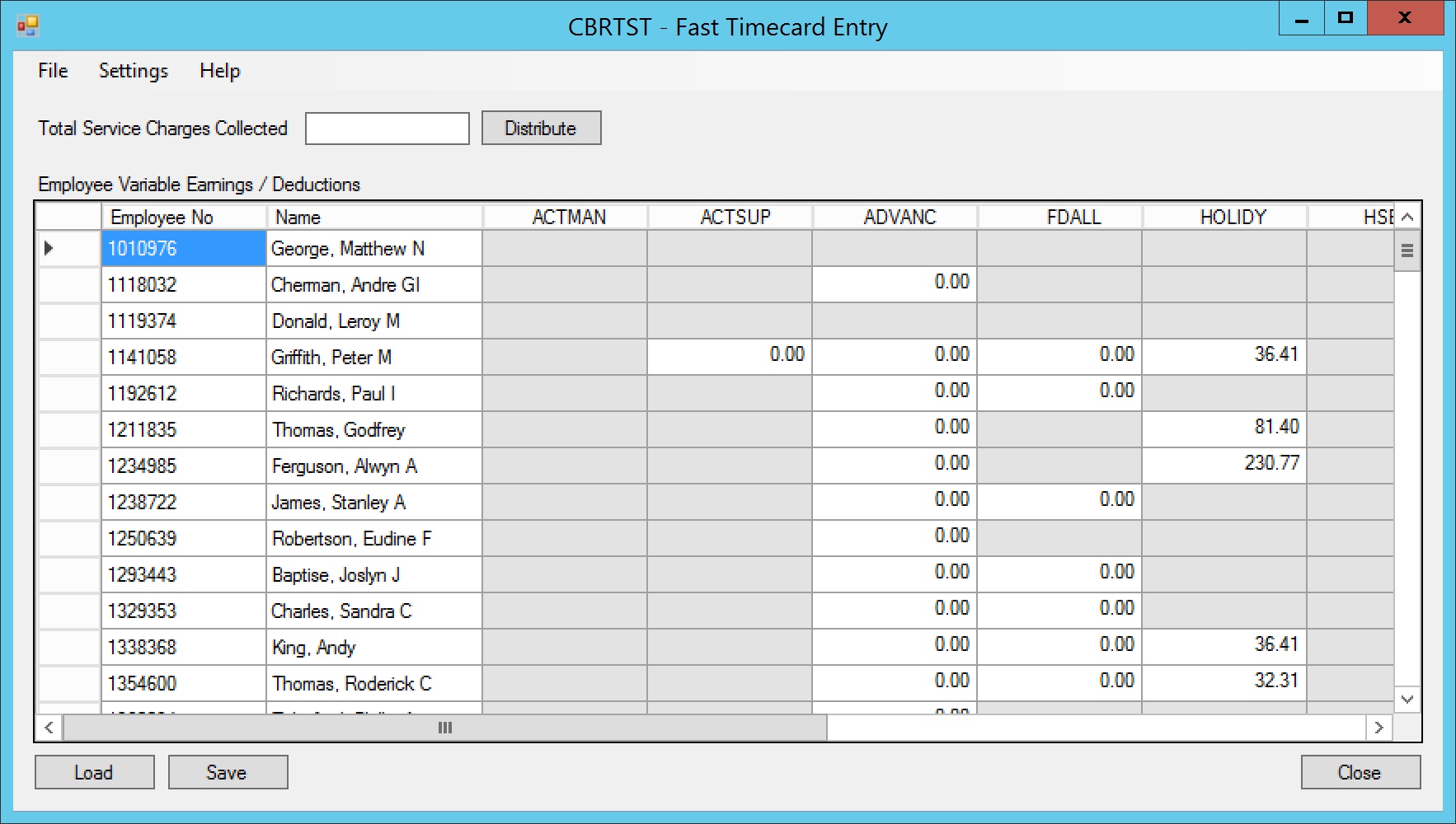Select employee number 1211835 cell
This screenshot has width=1456, height=824.
coord(184,429)
